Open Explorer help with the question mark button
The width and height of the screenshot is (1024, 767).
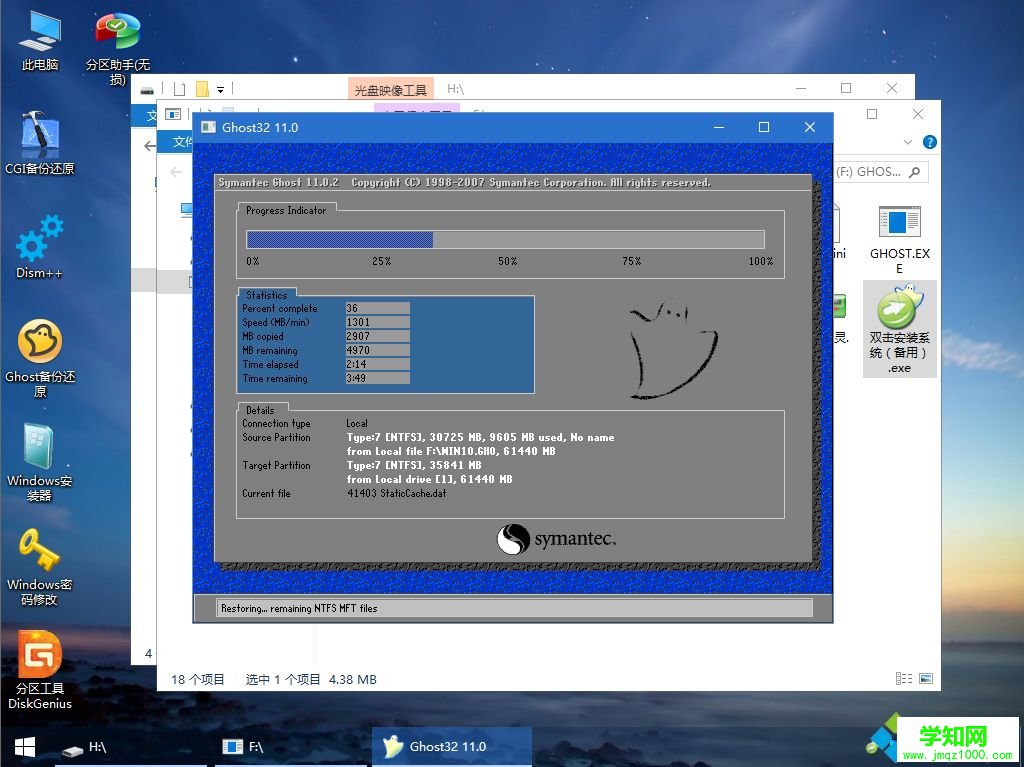pyautogui.click(x=929, y=141)
